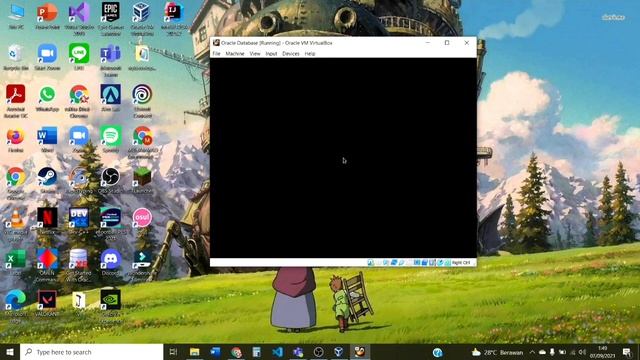Select the Recycle Bin icon

pyautogui.click(x=15, y=58)
